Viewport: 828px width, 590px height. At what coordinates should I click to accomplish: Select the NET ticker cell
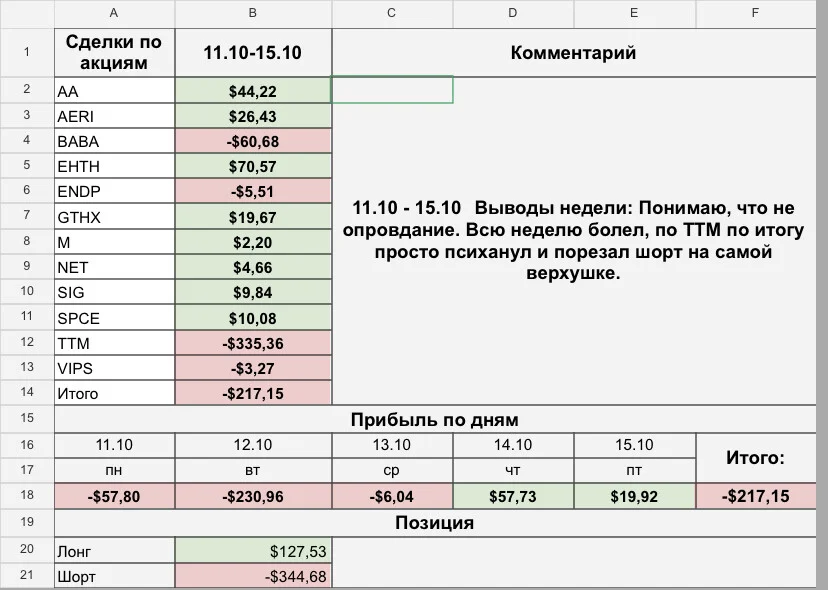pos(114,267)
